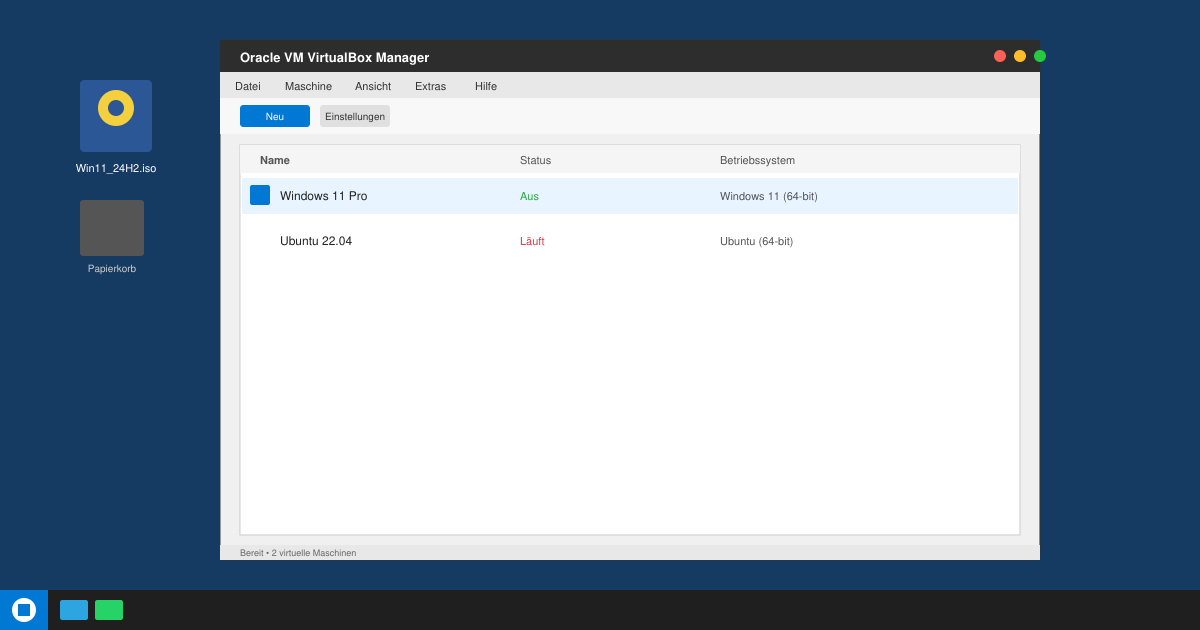The image size is (1200, 630).
Task: Sort the list by the Betriebssystem column
Action: coord(757,160)
